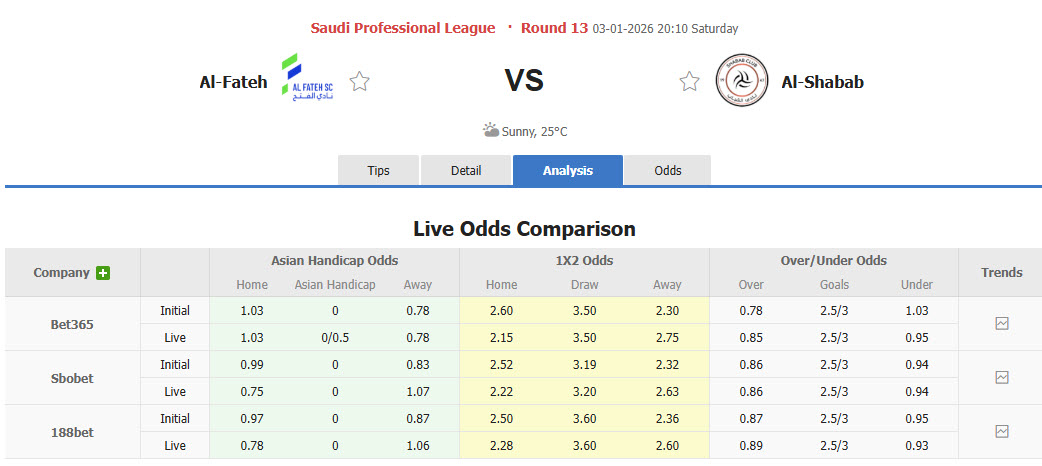This screenshot has height=466, width=1042.
Task: Open the Saudi Professional League link
Action: tap(403, 28)
